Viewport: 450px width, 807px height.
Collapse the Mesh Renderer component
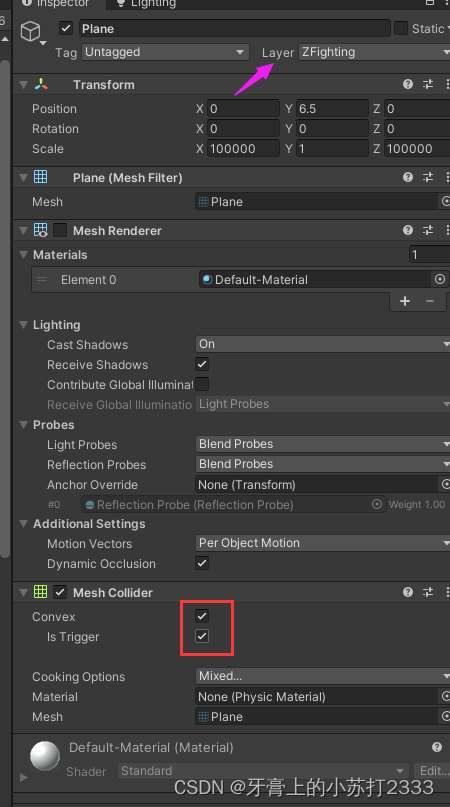pyautogui.click(x=24, y=231)
